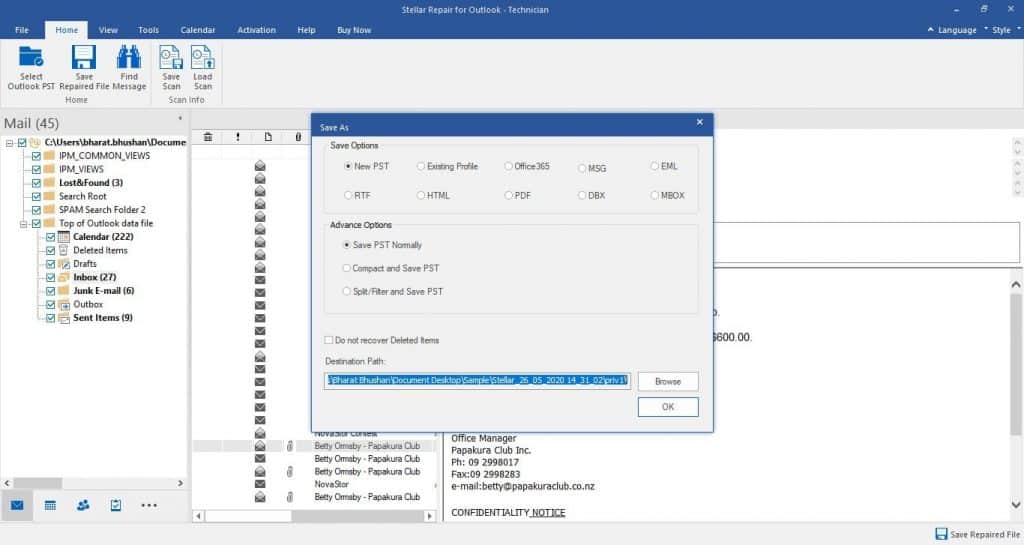Select Compact and Save PST option
Image resolution: width=1024 pixels, height=545 pixels.
coord(347,268)
